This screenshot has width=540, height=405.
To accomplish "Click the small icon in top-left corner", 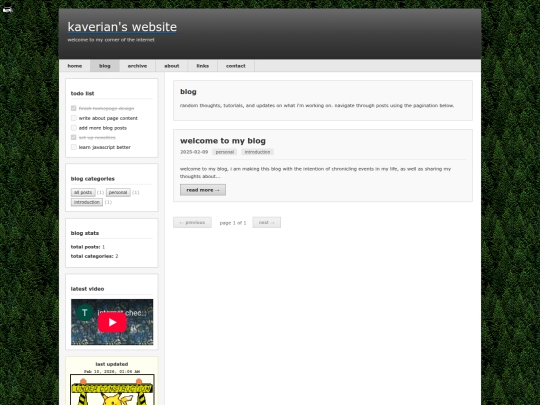I will pyautogui.click(x=7, y=10).
